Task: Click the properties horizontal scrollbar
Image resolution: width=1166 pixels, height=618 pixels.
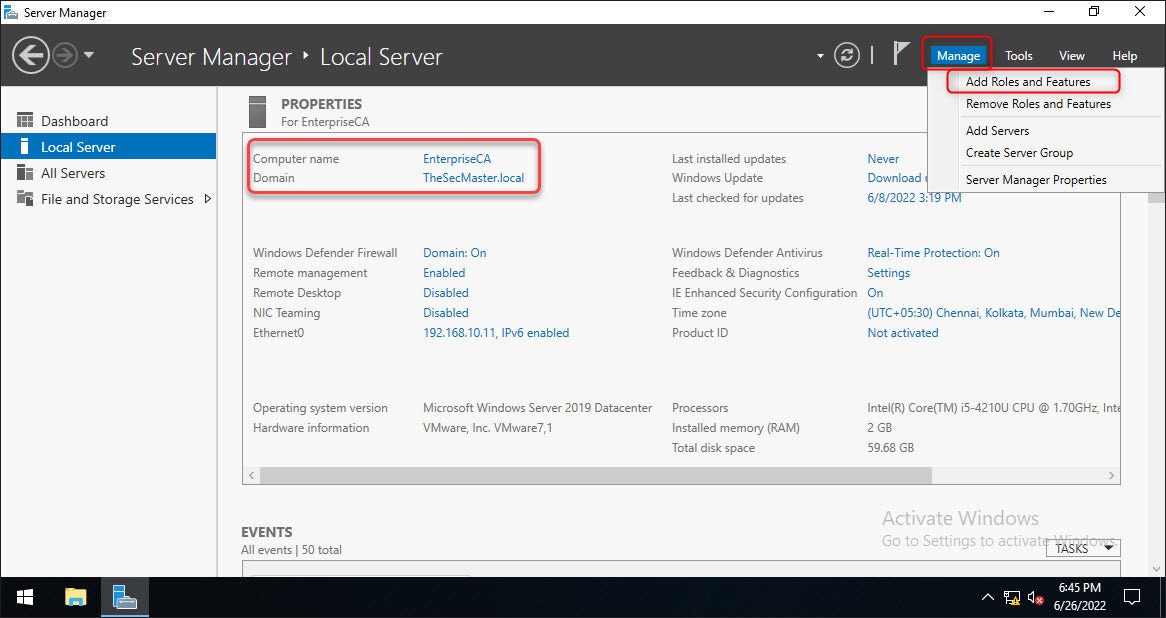Action: (x=595, y=475)
